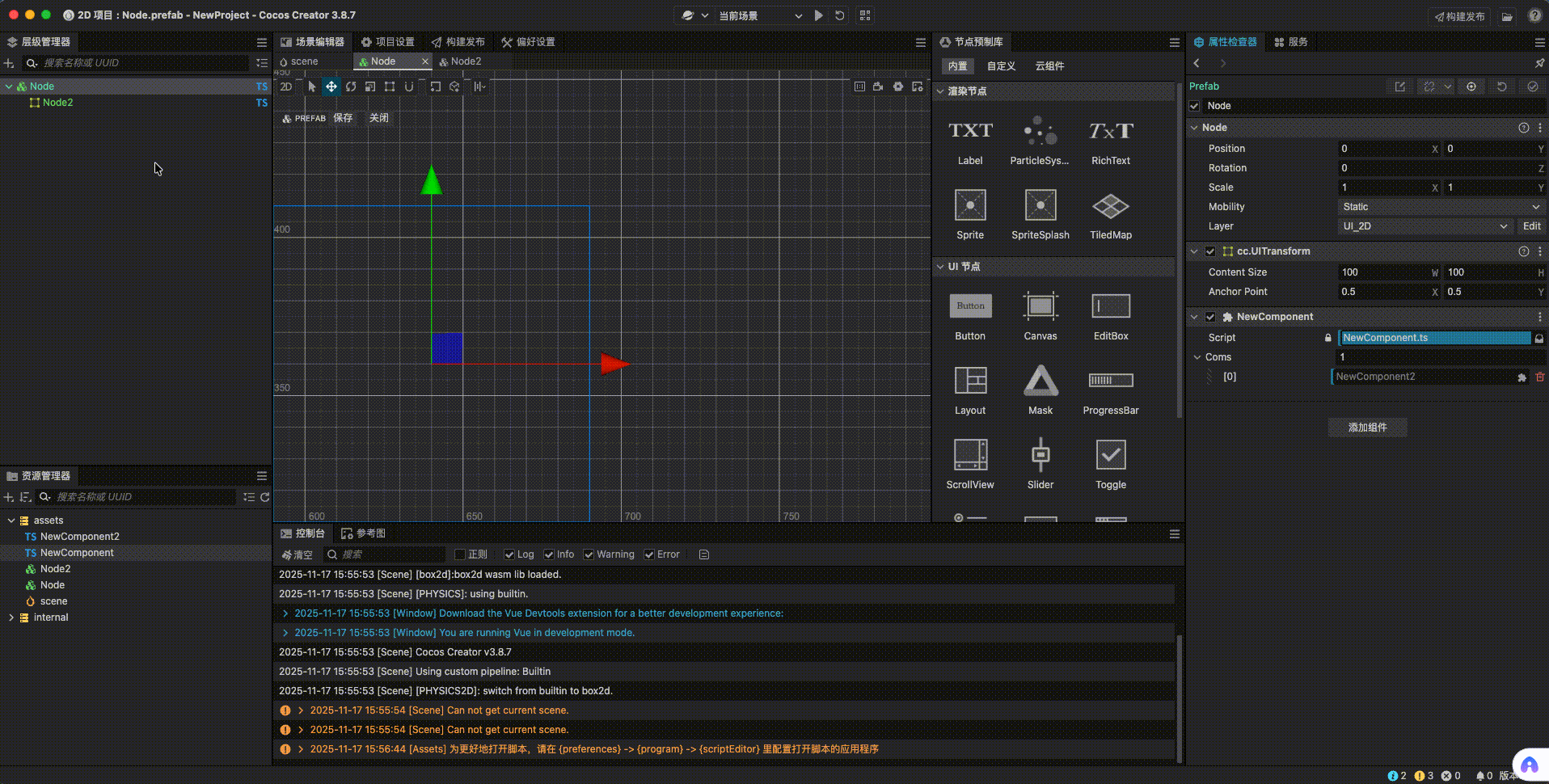This screenshot has width=1549, height=784.
Task: Select the ScrollView UI node preset
Action: [970, 465]
